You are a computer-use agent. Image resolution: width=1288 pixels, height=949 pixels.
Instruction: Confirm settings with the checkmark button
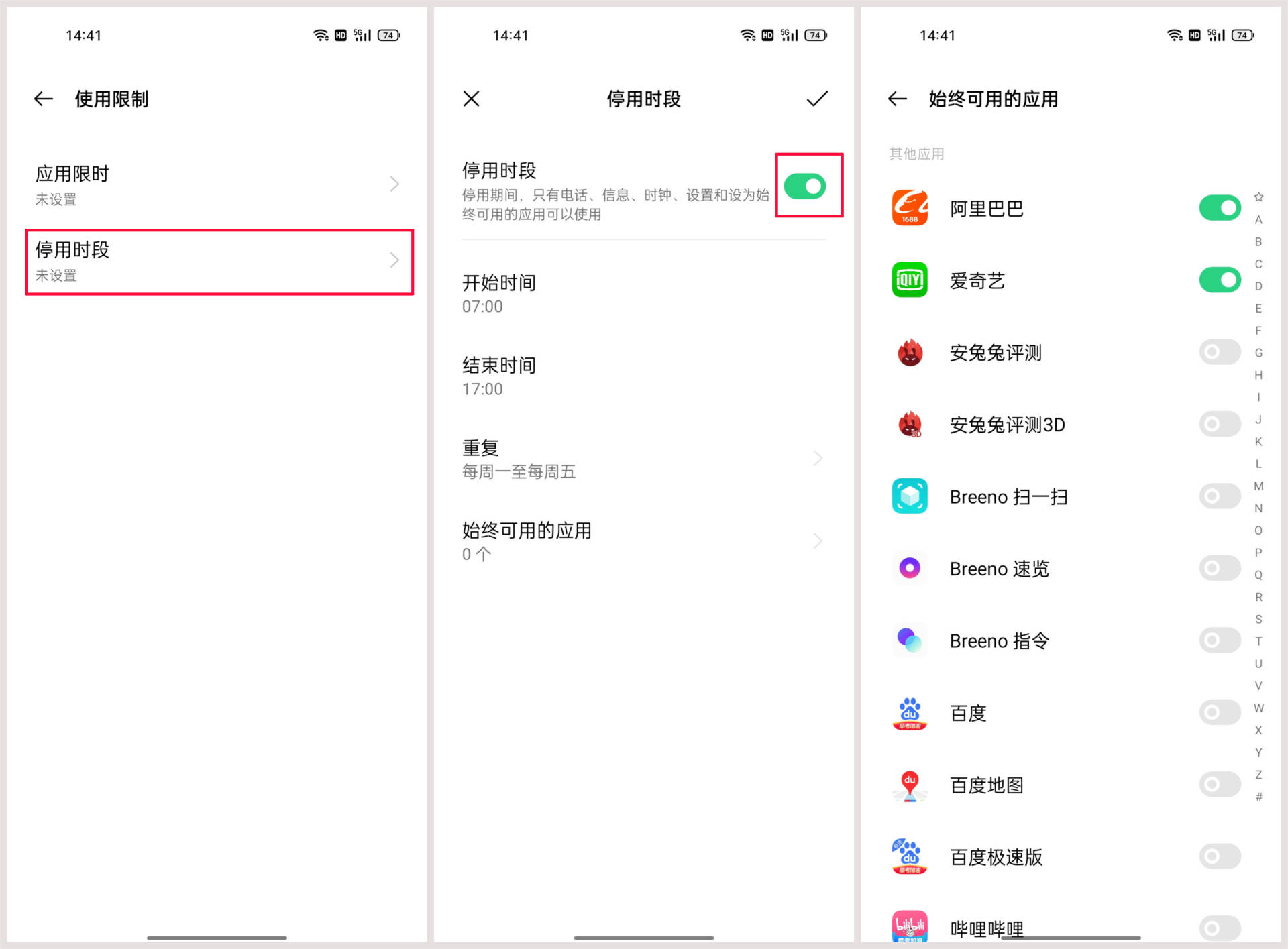pyautogui.click(x=816, y=99)
